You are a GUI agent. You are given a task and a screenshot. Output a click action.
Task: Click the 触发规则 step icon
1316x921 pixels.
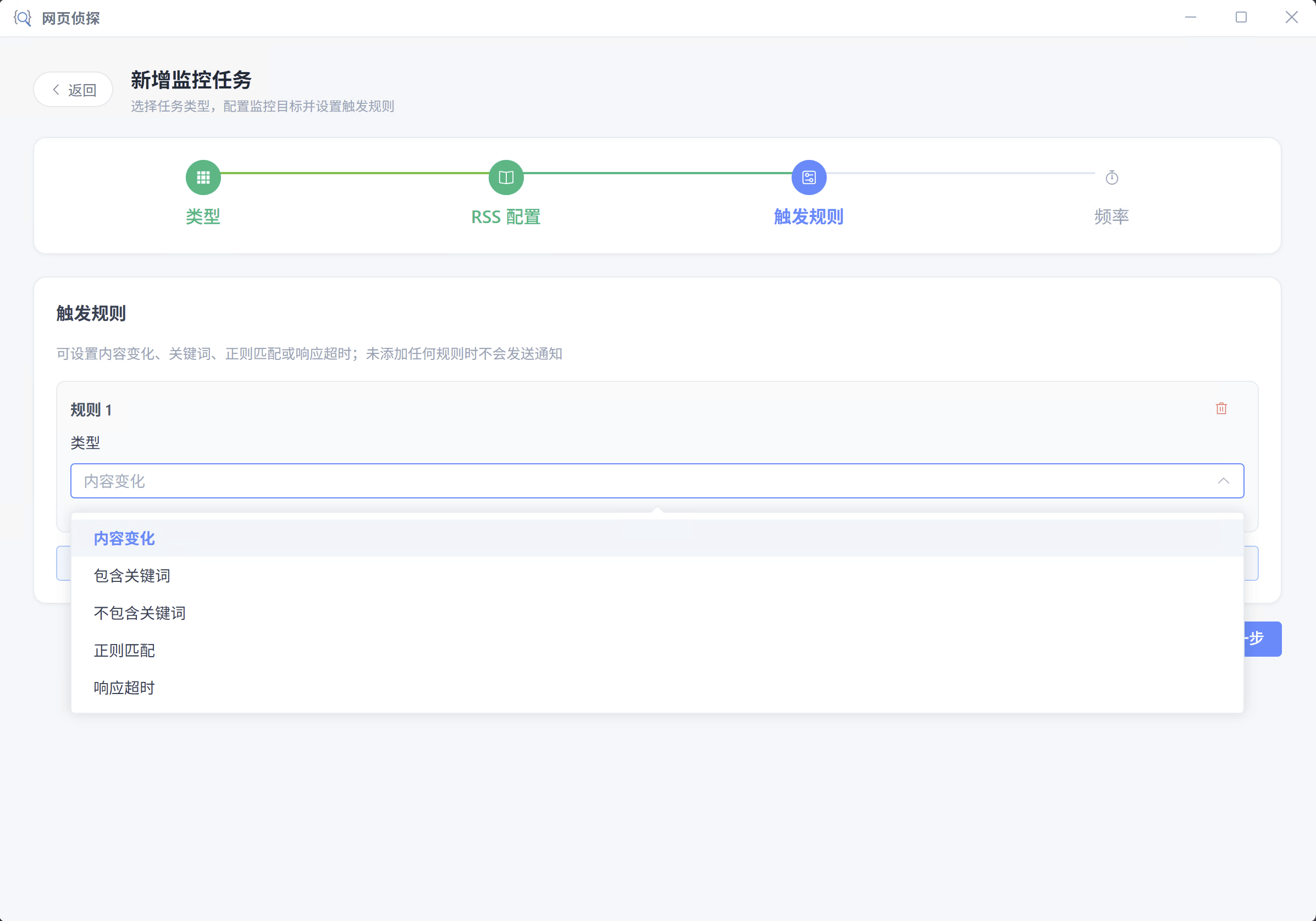pos(809,177)
